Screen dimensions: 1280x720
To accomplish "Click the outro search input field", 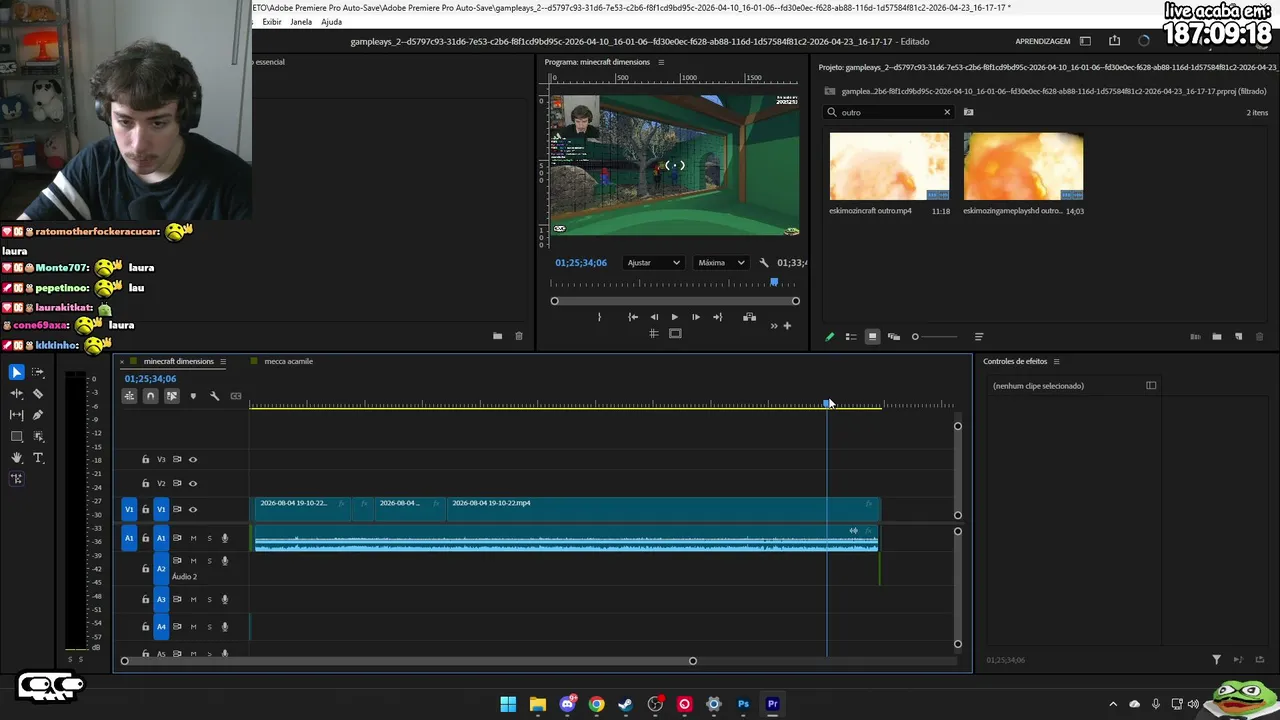I will pyautogui.click(x=889, y=112).
